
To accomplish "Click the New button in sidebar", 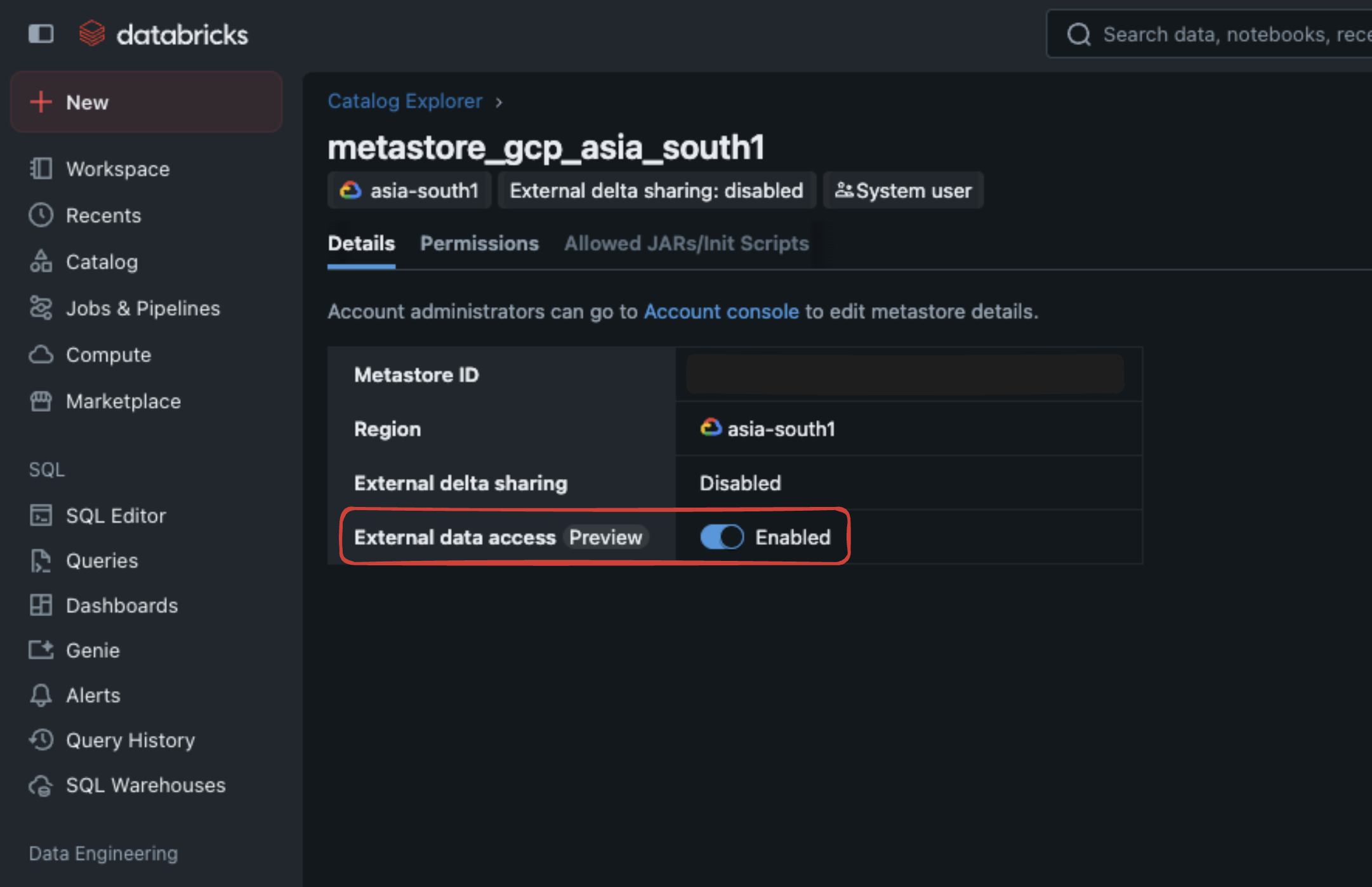I will coord(87,102).
